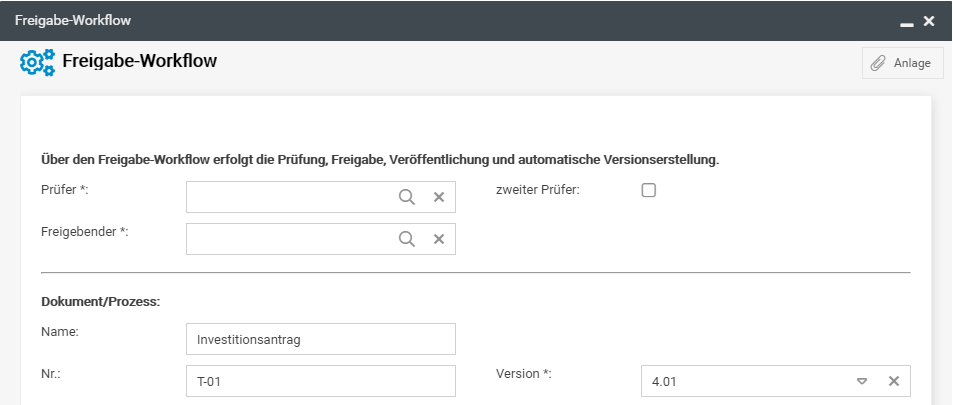The height and width of the screenshot is (405, 953).
Task: Select the Name field containing Investitionsantrag
Action: point(320,339)
